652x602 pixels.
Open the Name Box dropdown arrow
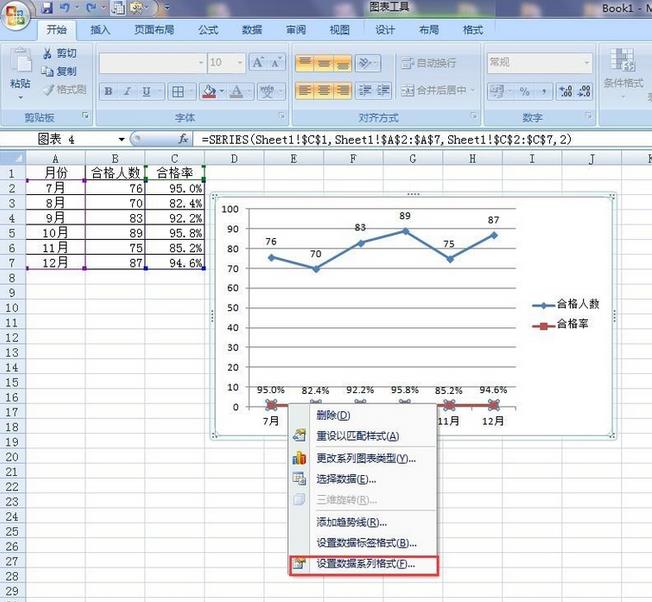(121, 139)
